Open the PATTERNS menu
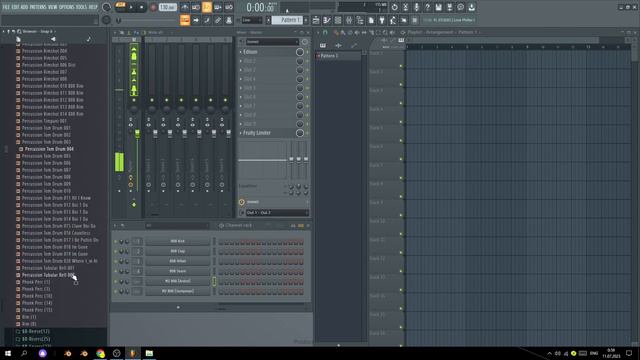 pyautogui.click(x=38, y=7)
